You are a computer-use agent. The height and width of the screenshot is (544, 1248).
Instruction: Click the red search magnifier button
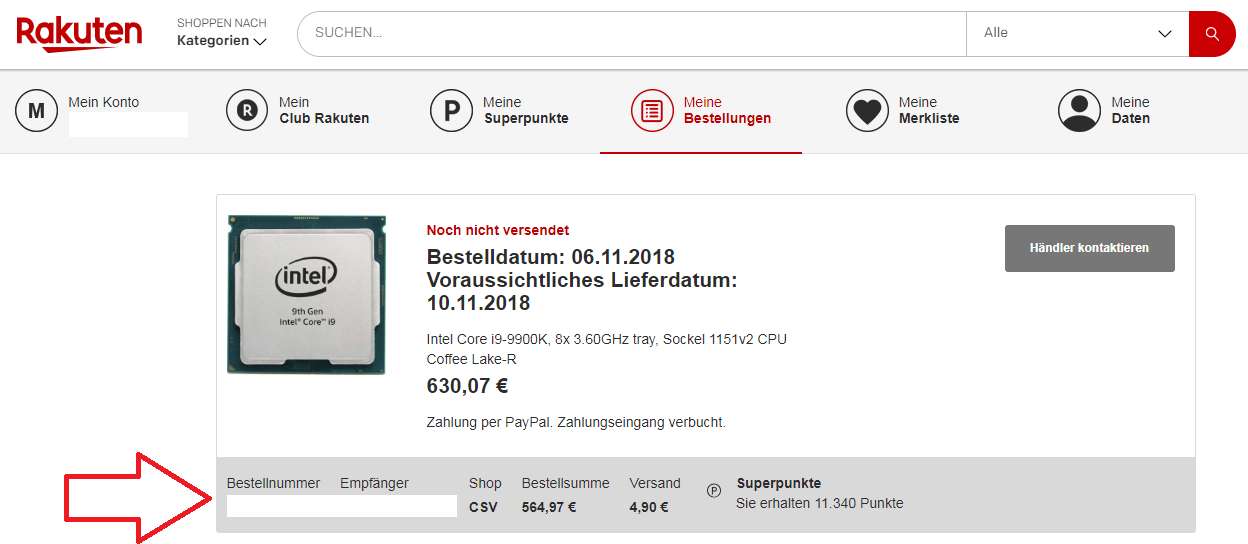1212,34
